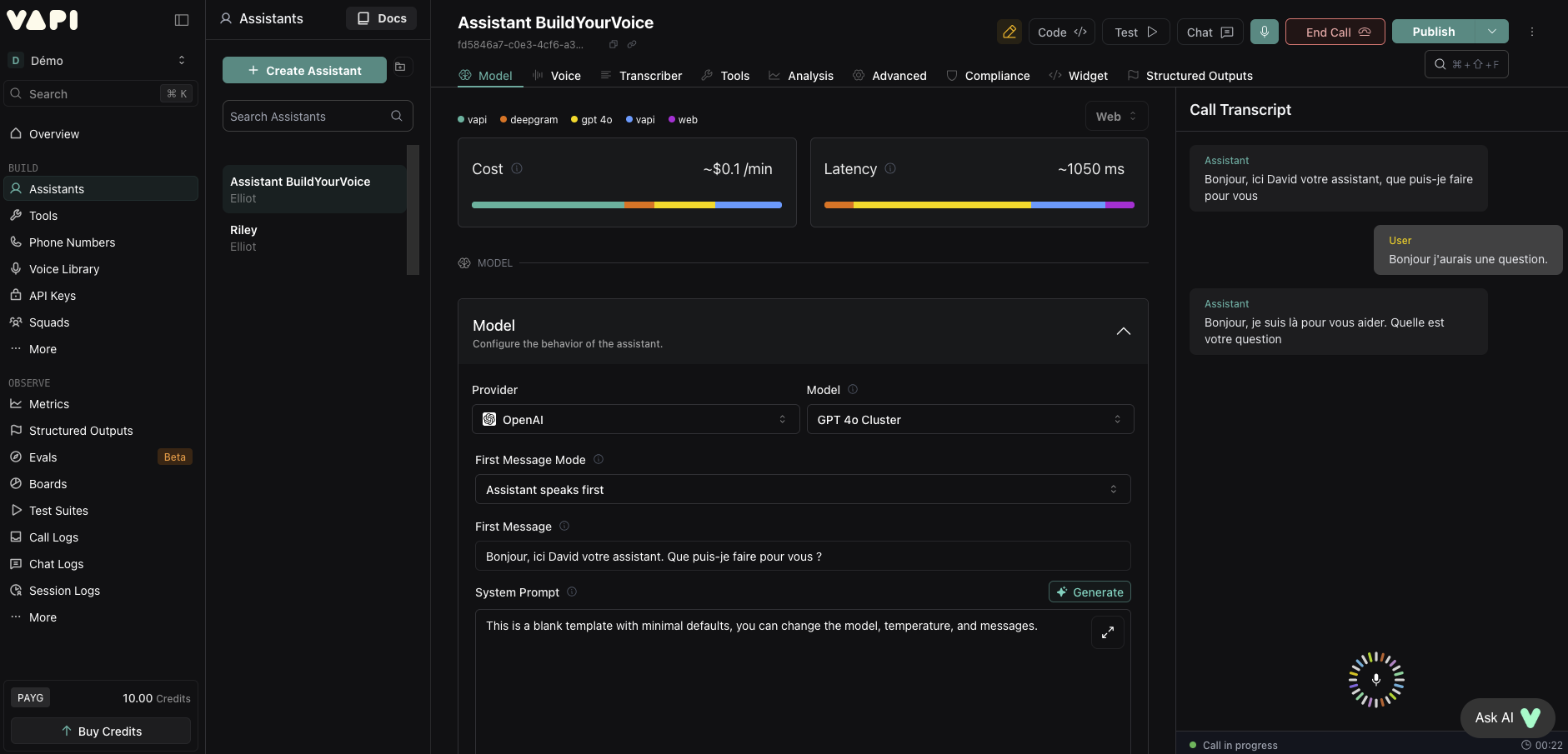Show First Message Mode info icon
The height and width of the screenshot is (754, 1568).
[x=599, y=459]
